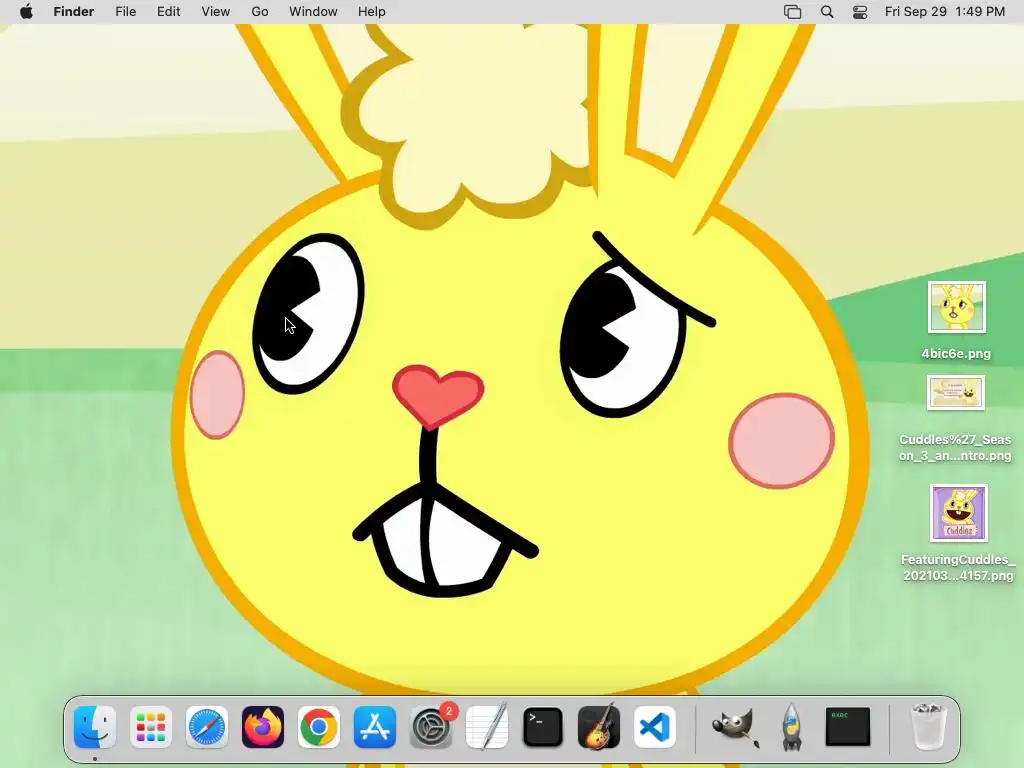1024x768 pixels.
Task: Open Spotlight search in menu bar
Action: tap(827, 12)
